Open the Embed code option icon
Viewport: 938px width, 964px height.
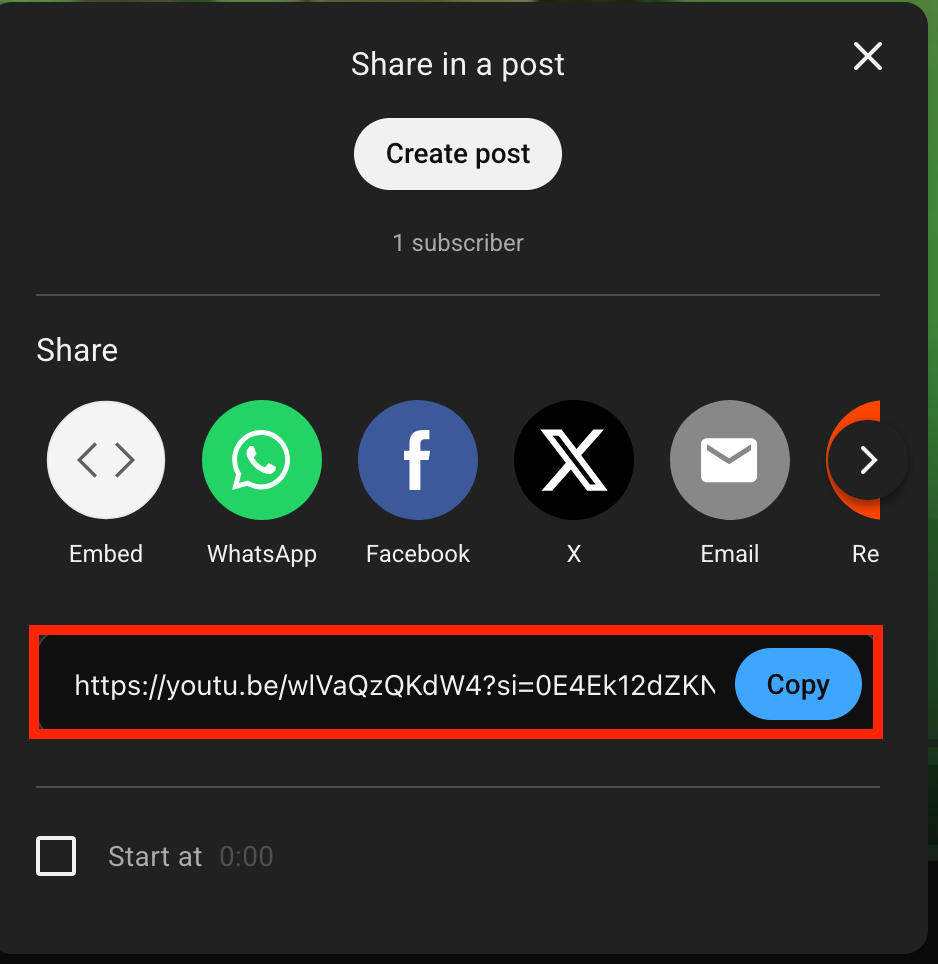point(106,460)
